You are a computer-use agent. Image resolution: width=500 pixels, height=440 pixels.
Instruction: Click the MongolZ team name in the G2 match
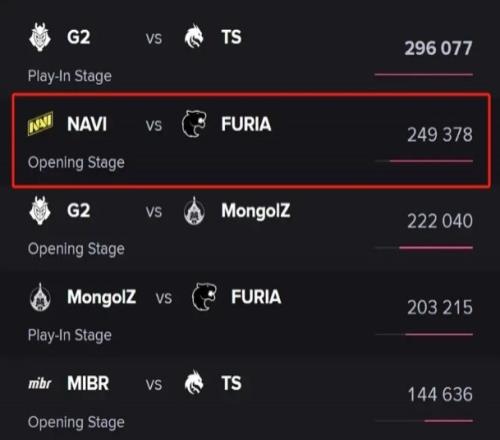click(256, 211)
